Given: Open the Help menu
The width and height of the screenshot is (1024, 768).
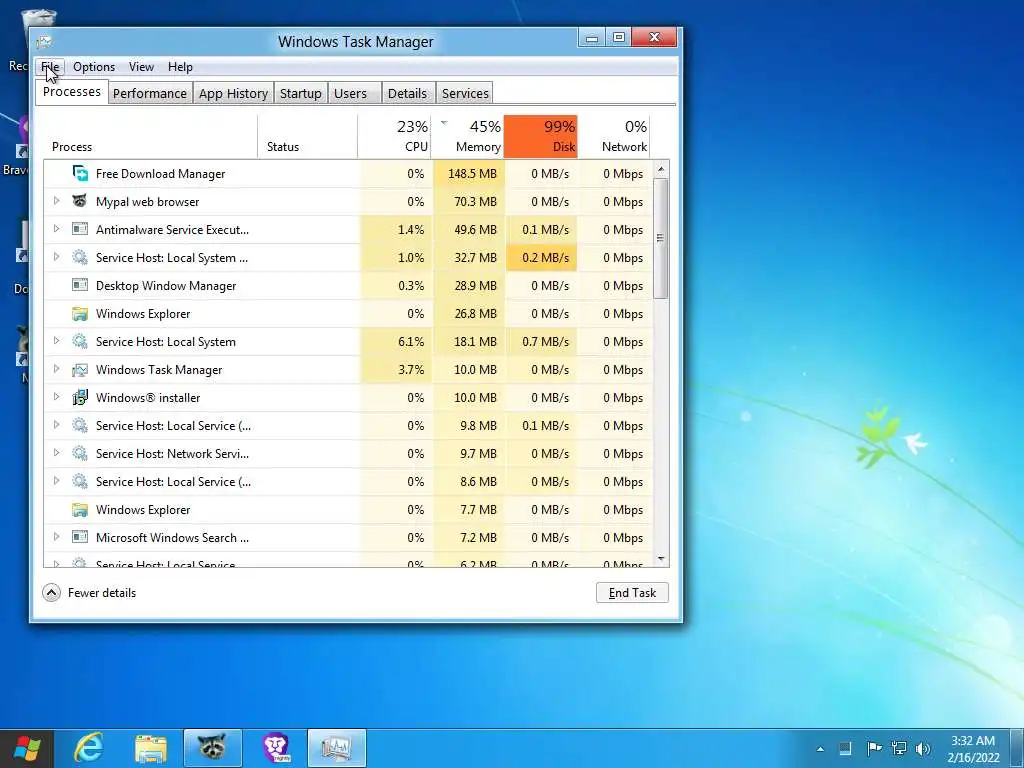Looking at the screenshot, I should pos(180,67).
